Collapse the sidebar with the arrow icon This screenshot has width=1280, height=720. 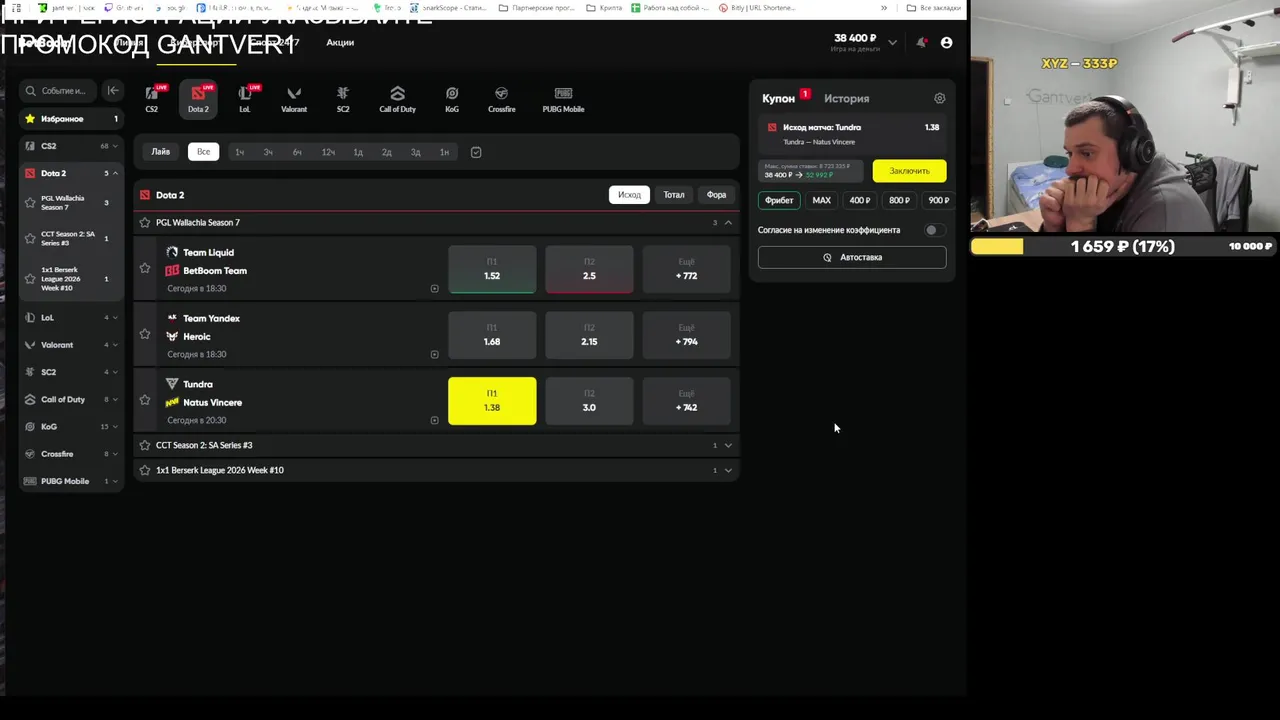[x=113, y=90]
